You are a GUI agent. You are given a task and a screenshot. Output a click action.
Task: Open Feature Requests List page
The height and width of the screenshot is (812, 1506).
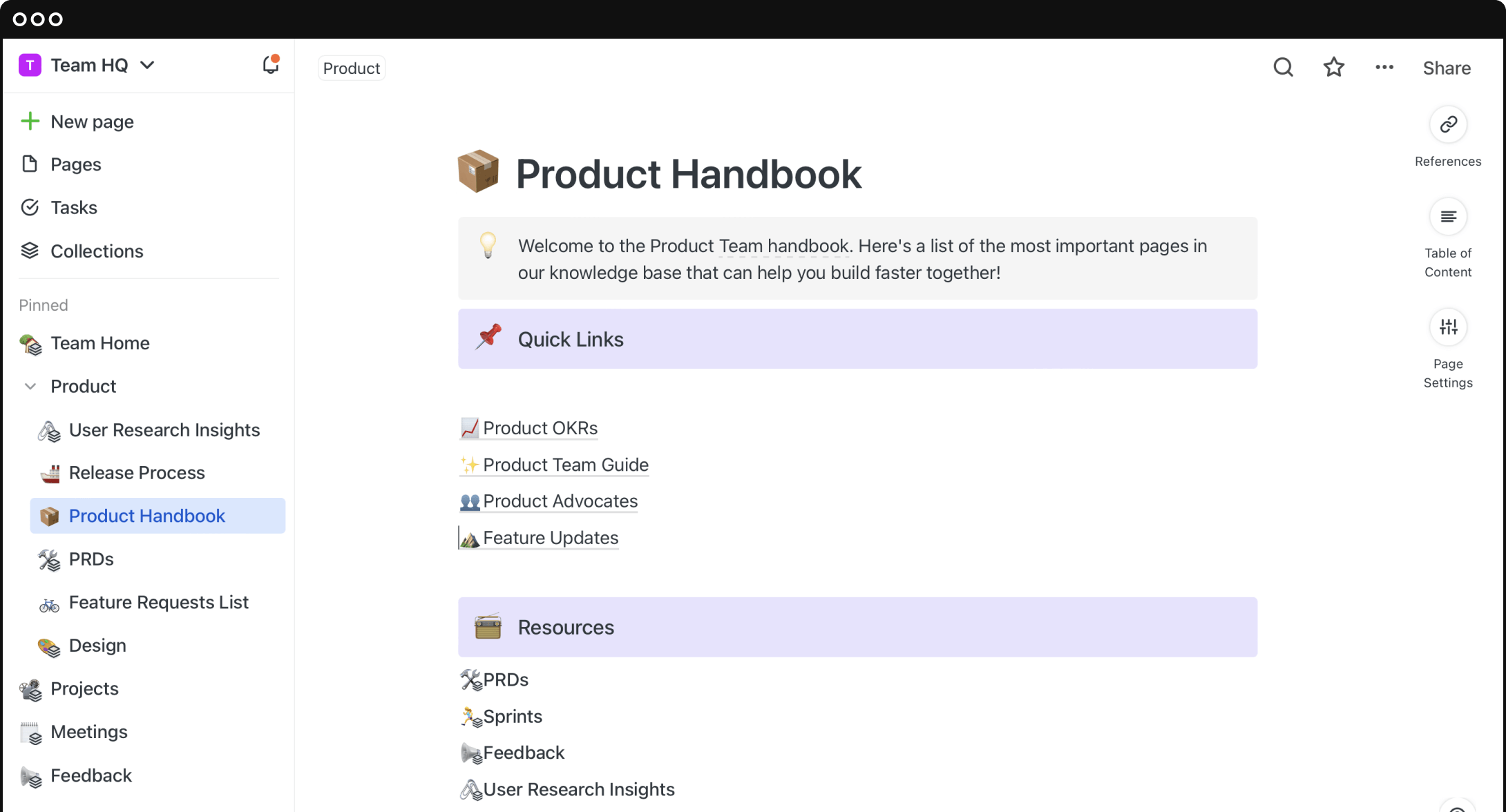(x=158, y=602)
